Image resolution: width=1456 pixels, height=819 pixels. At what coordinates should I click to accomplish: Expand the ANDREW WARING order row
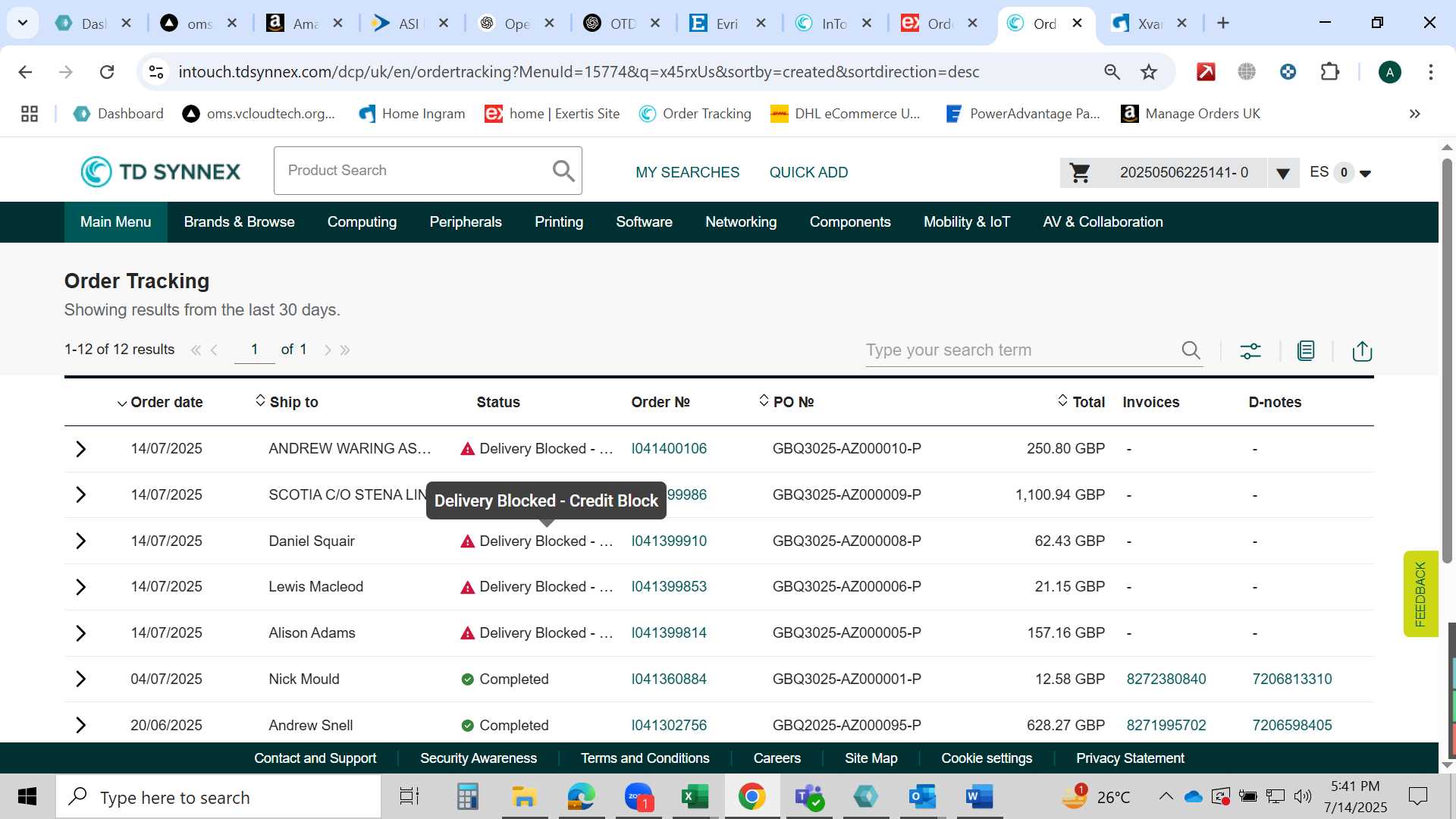pyautogui.click(x=81, y=449)
